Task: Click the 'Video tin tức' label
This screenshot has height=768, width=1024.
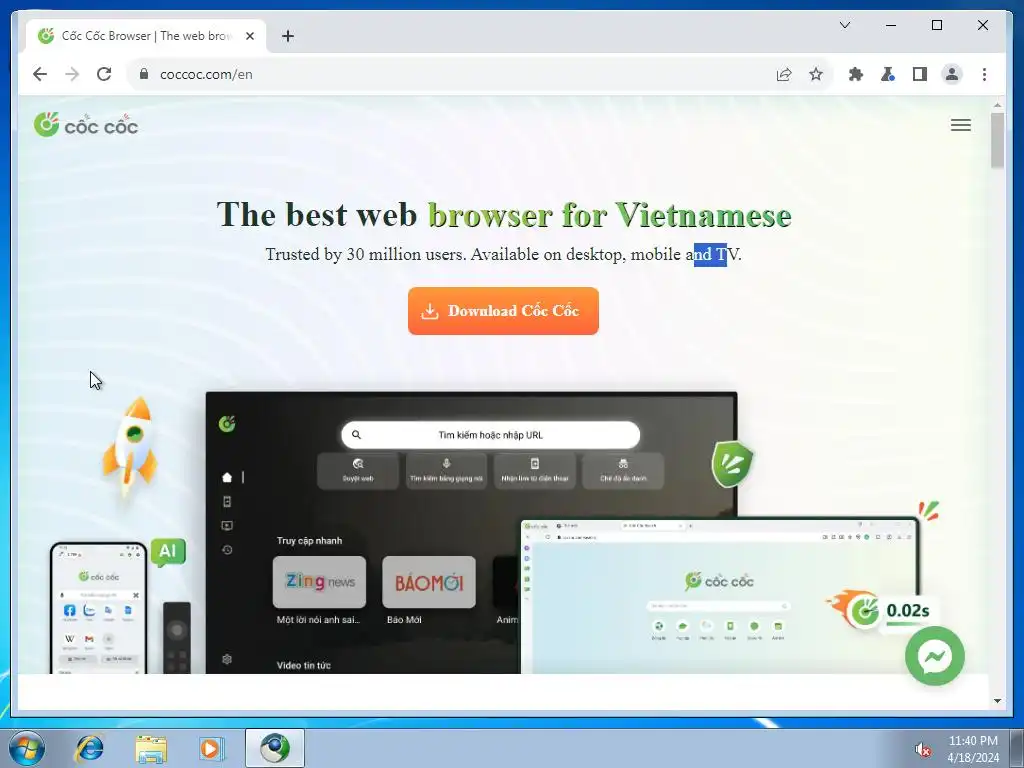Action: [304, 665]
